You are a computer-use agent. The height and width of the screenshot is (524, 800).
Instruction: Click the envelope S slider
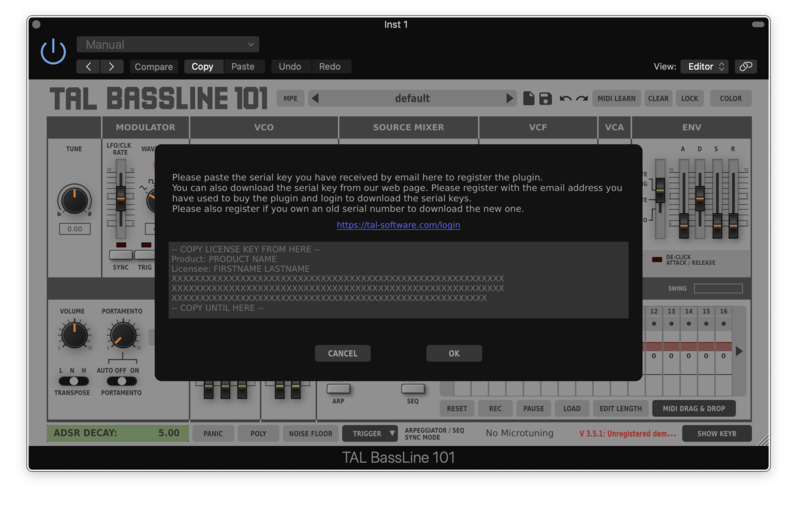(x=717, y=199)
